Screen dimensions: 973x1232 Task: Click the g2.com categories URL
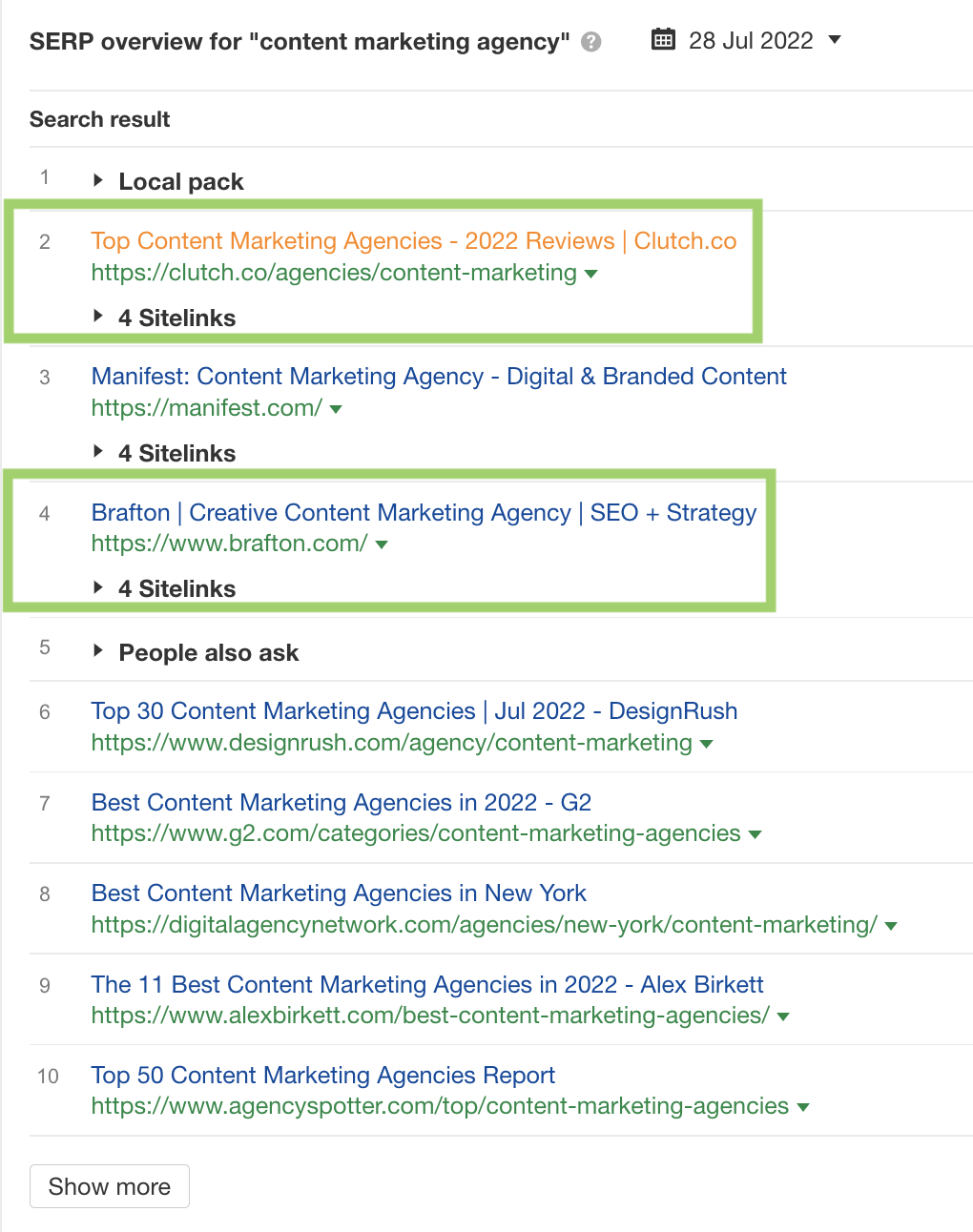[x=416, y=833]
